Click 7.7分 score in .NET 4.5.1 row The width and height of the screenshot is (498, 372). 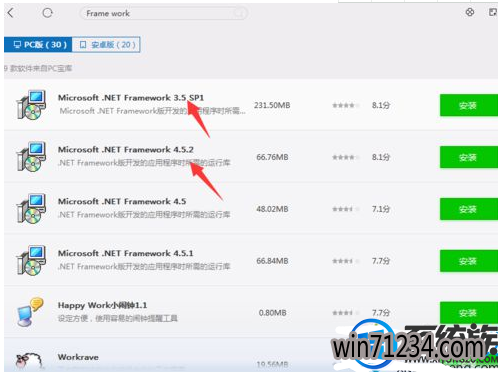pyautogui.click(x=381, y=261)
